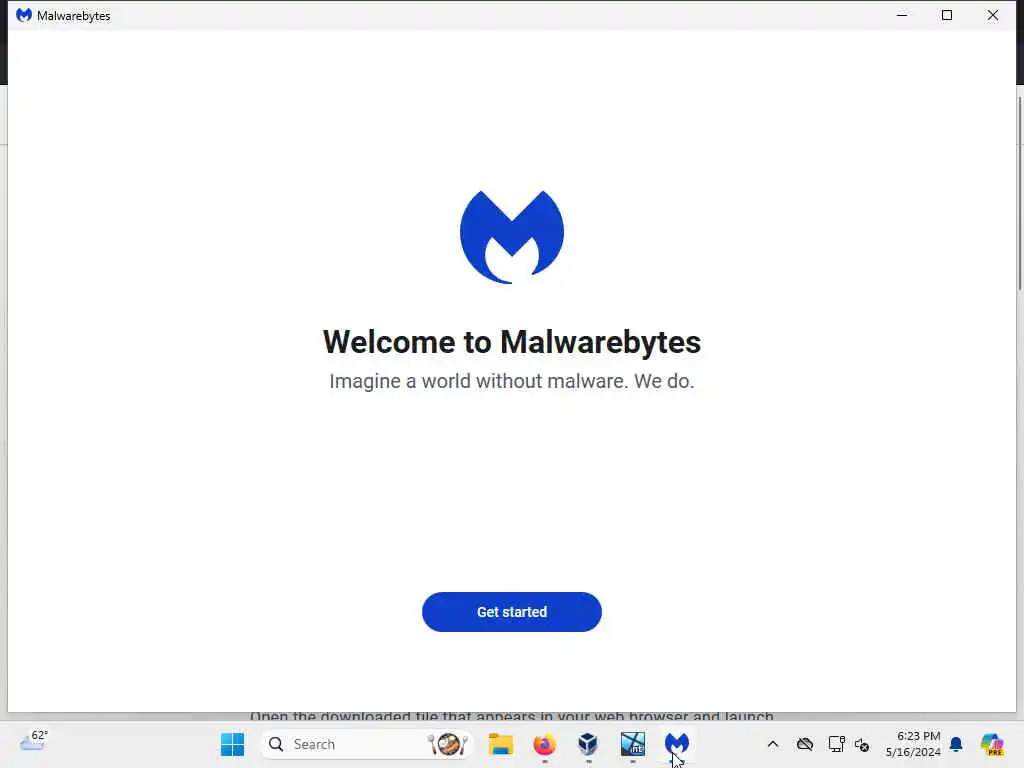The height and width of the screenshot is (768, 1024).
Task: Open the notifications bell icon
Action: point(956,744)
